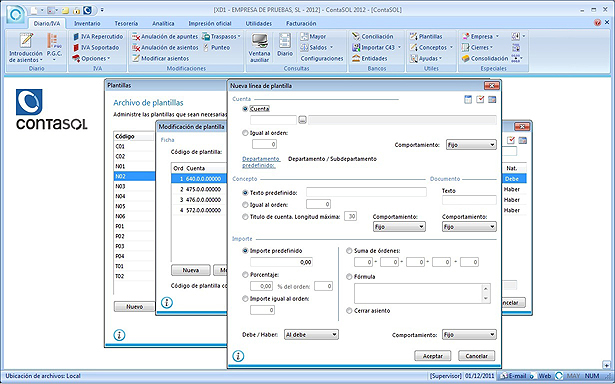
Task: Click the Texto predefinido input field
Action: (366, 192)
